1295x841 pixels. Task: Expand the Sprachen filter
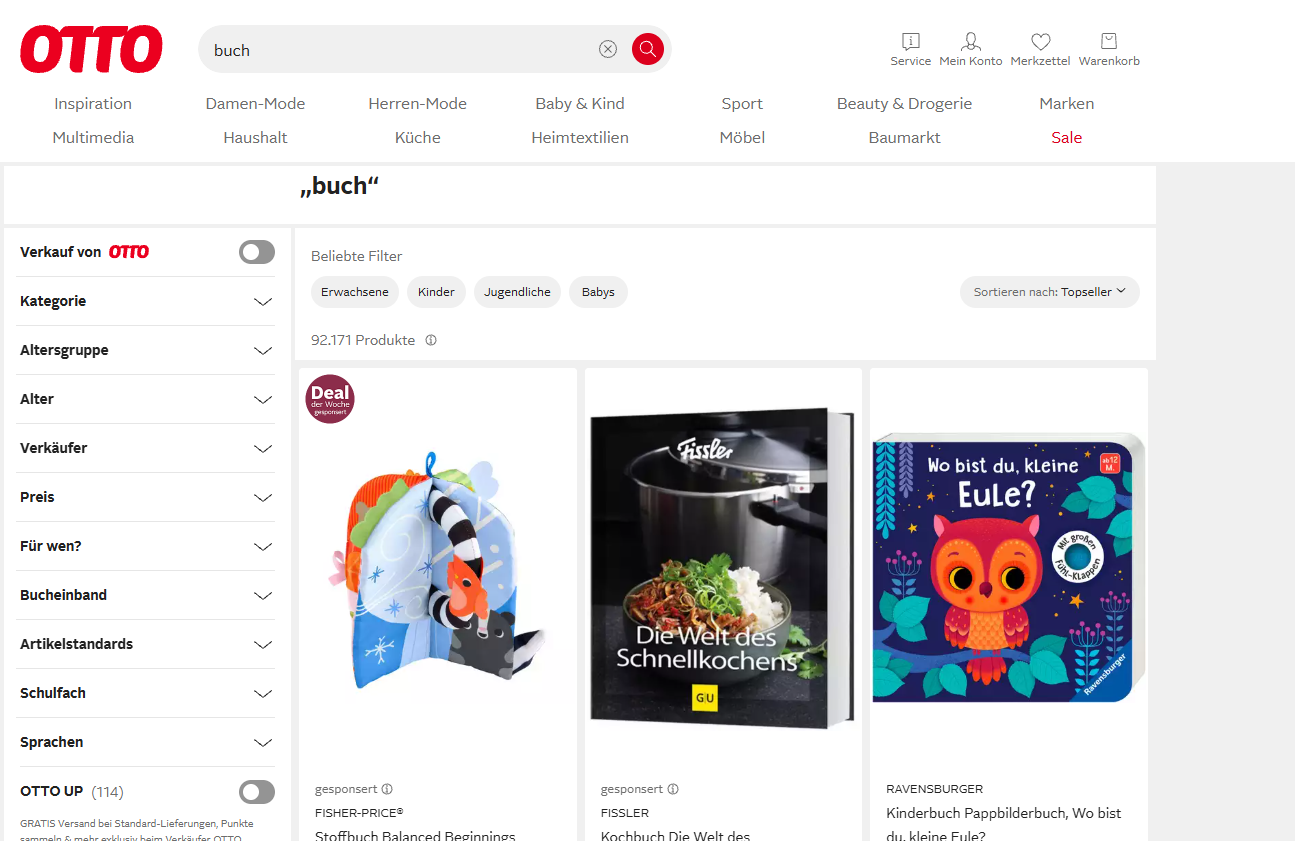[146, 742]
